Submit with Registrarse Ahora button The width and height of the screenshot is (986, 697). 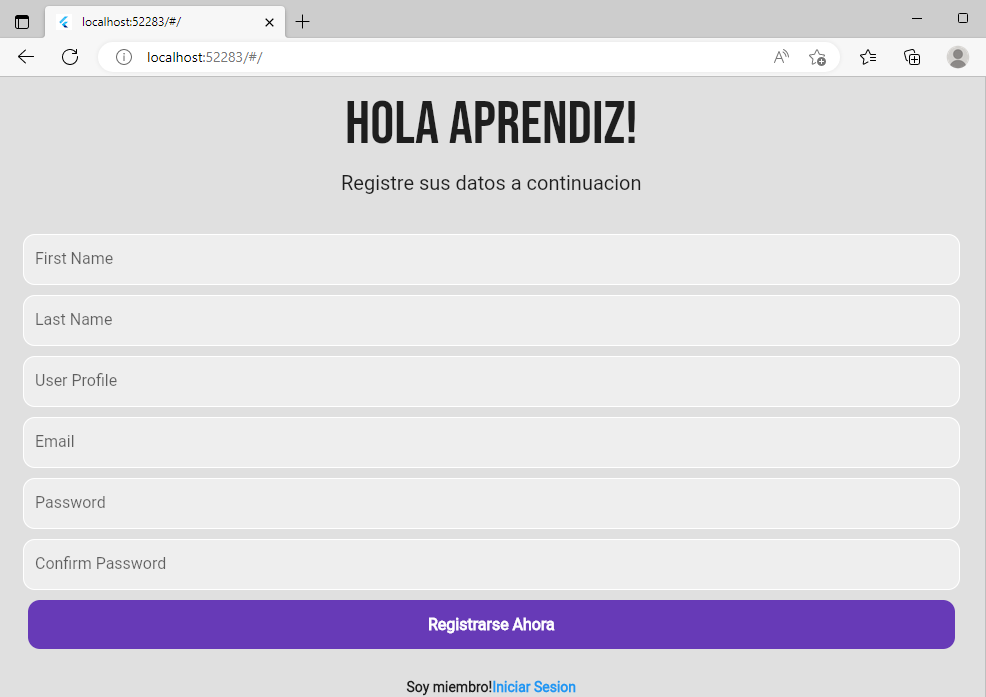(491, 625)
